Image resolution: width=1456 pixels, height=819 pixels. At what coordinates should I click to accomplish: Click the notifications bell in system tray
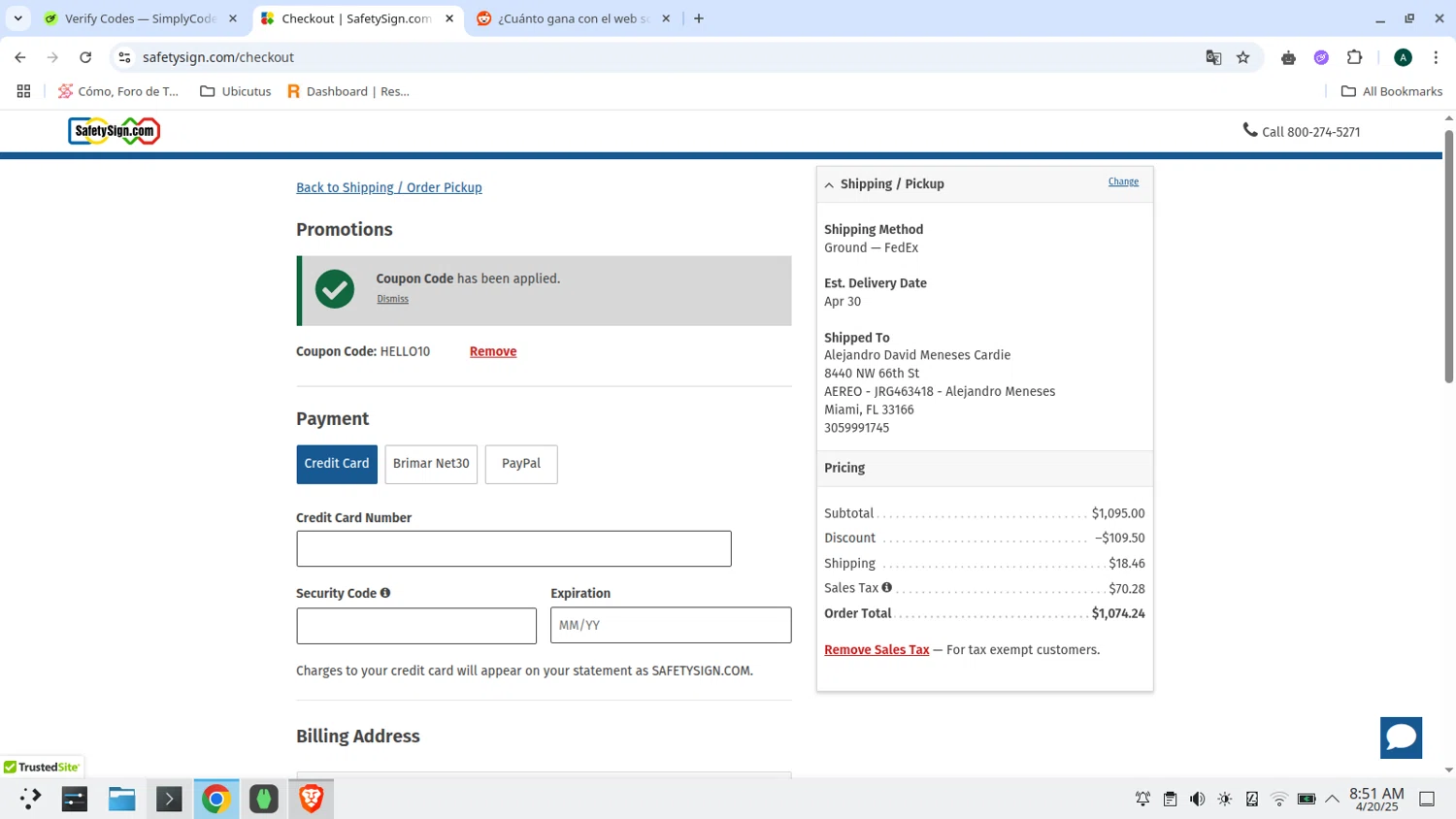(1142, 799)
